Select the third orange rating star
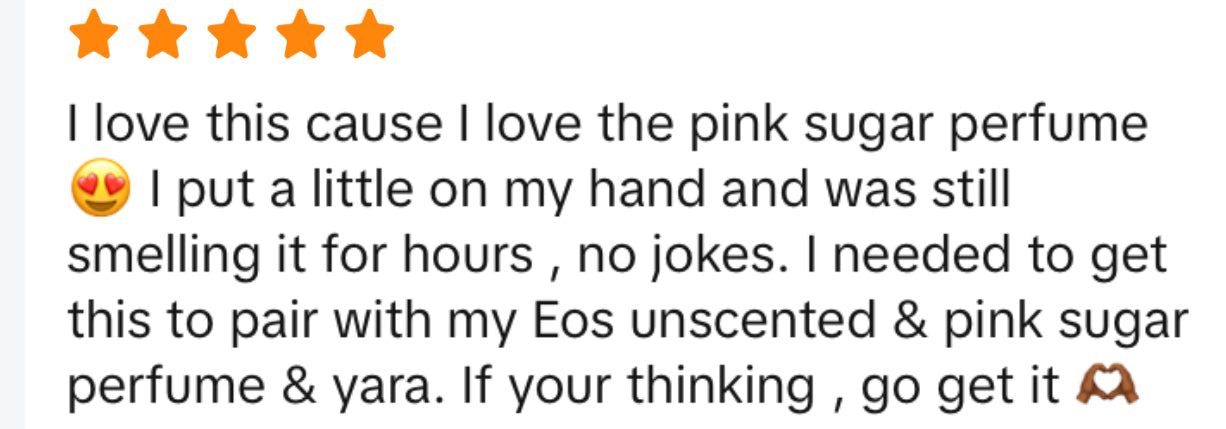This screenshot has width=1226, height=429. (x=231, y=37)
